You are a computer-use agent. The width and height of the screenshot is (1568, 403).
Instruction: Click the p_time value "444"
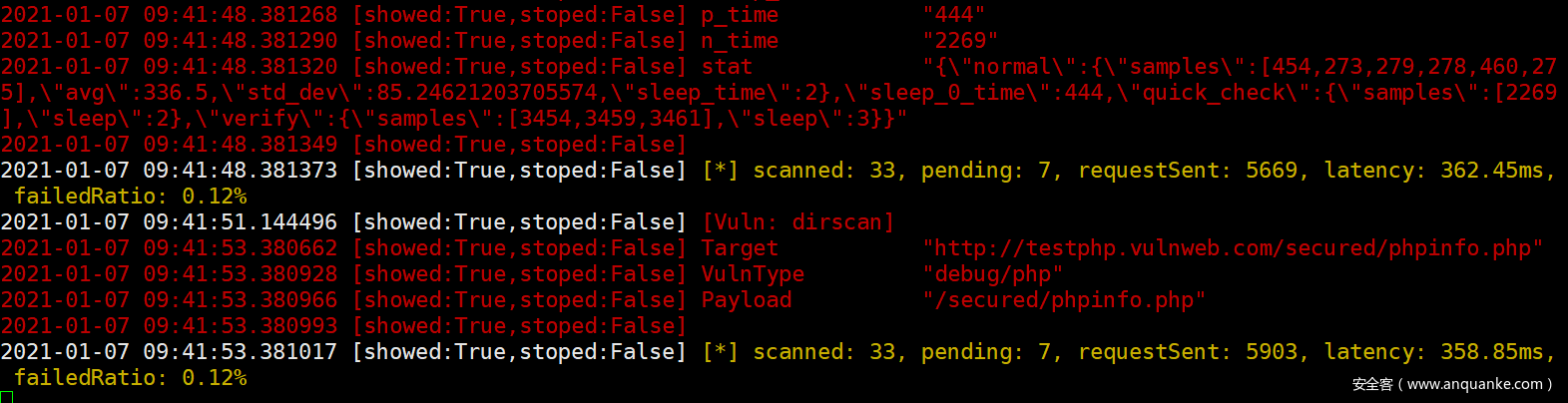[x=954, y=15]
